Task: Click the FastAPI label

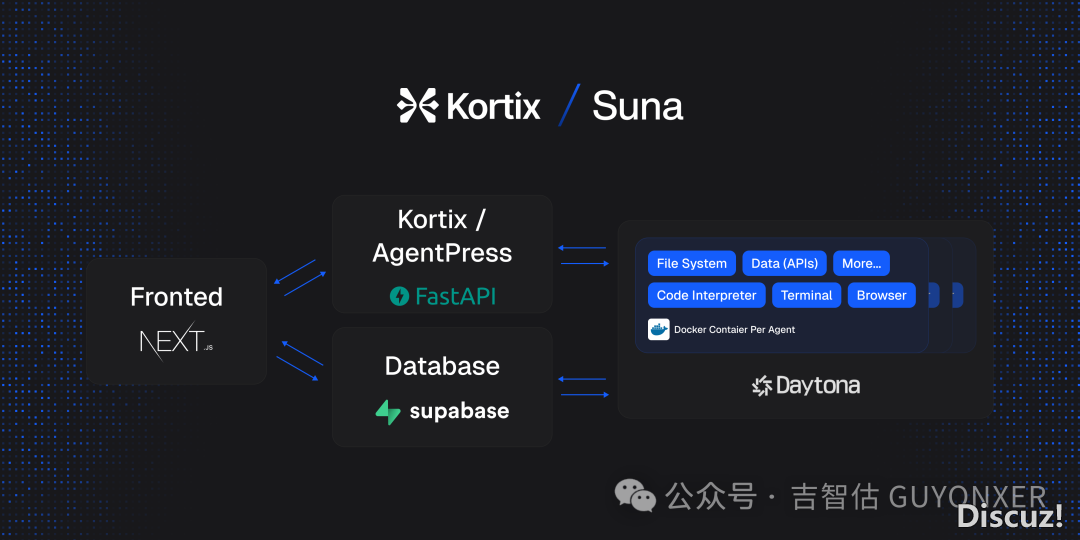Action: [455, 297]
